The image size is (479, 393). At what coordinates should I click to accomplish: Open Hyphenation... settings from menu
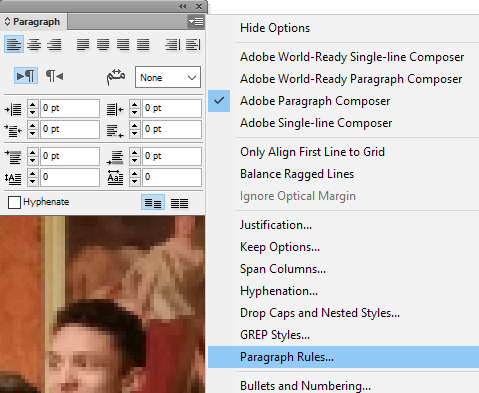click(x=279, y=291)
